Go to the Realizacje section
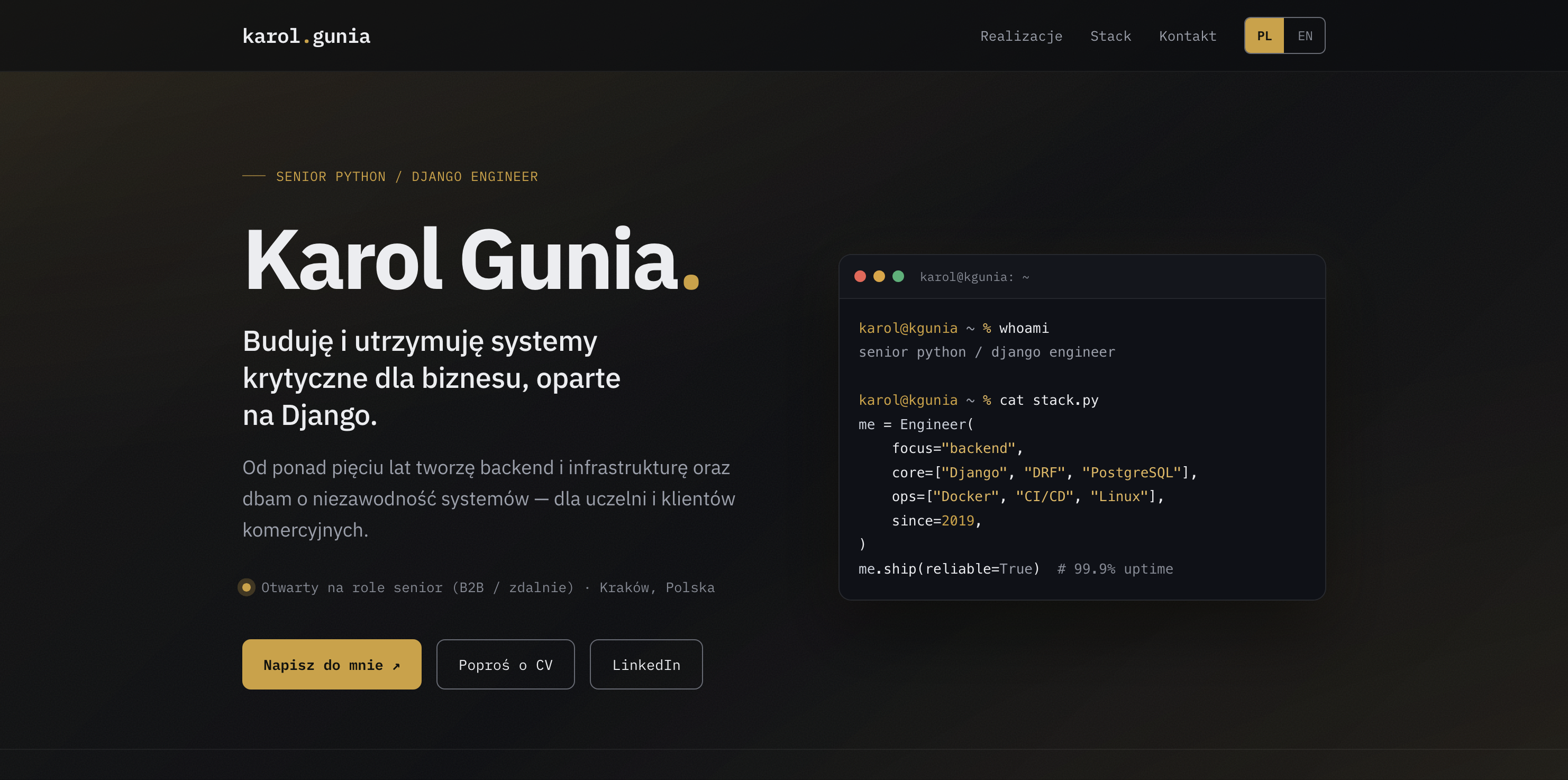The image size is (1568, 780). (x=1021, y=36)
